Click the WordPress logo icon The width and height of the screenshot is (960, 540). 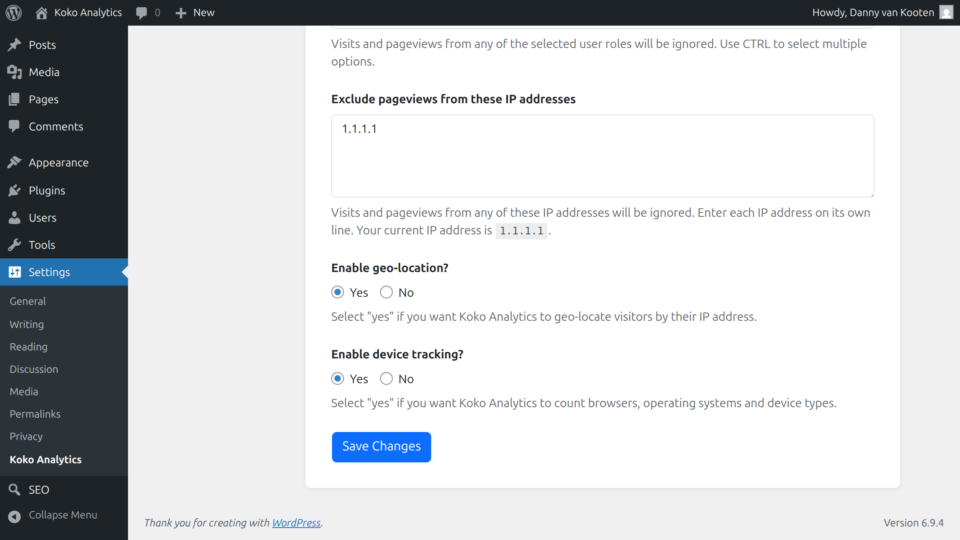[14, 13]
